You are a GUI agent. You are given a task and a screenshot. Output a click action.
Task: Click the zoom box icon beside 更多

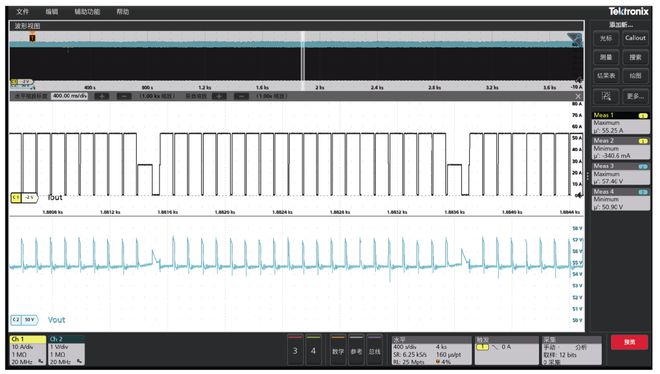click(606, 96)
